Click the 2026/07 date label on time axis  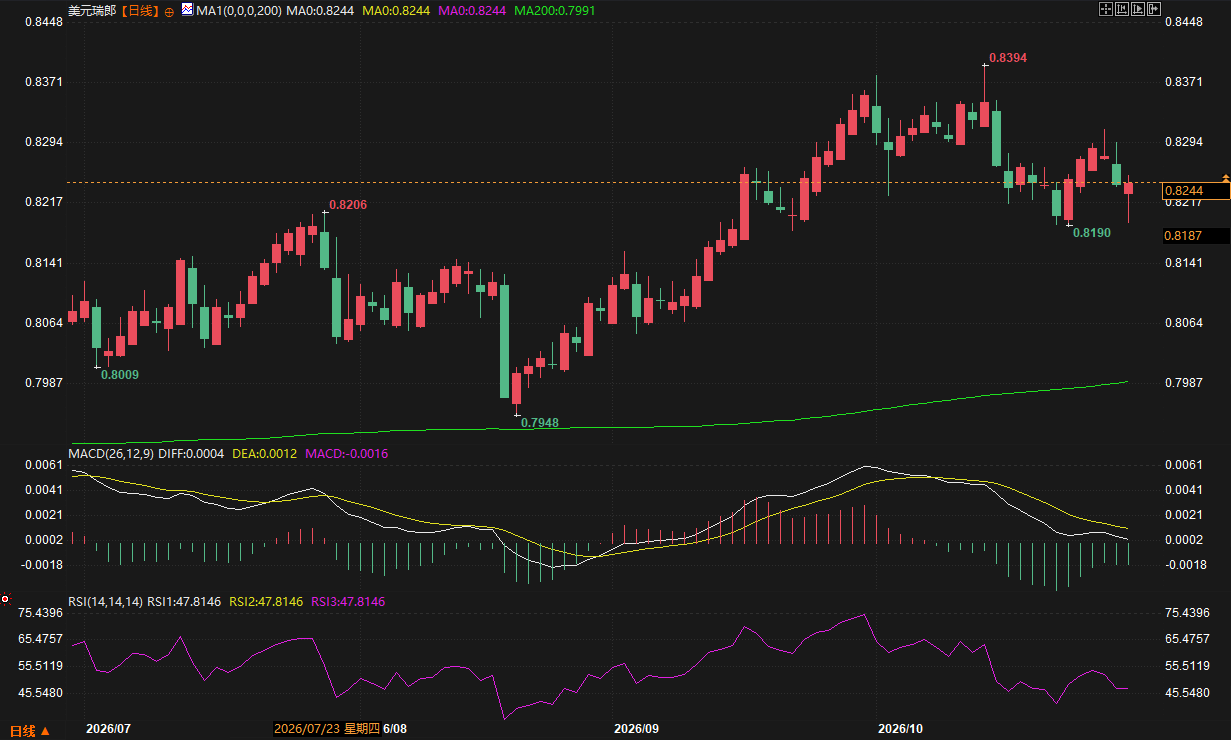click(x=109, y=729)
